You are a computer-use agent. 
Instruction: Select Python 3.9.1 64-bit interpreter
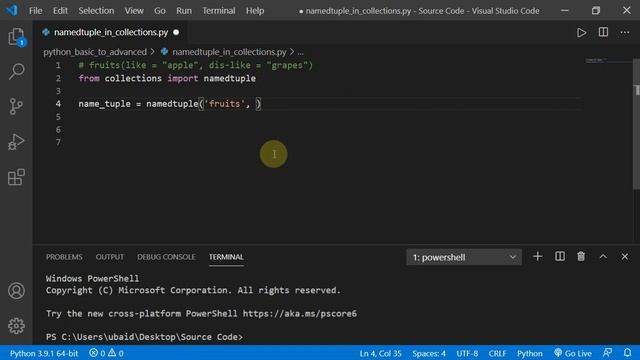44,353
